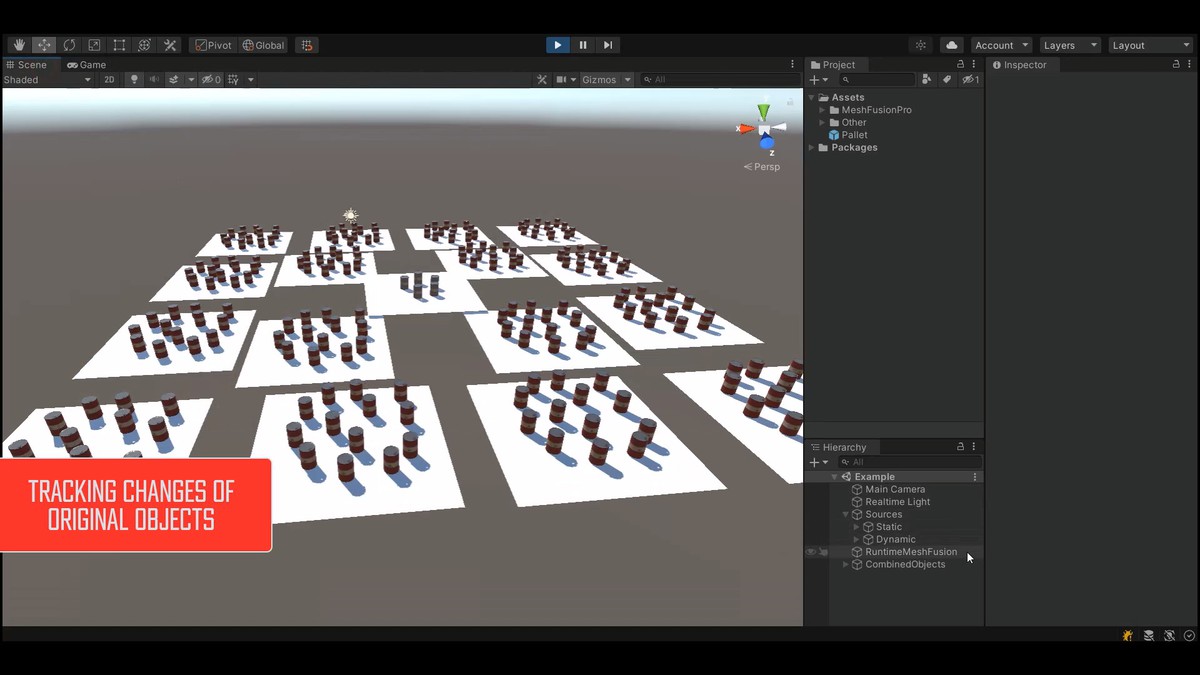Open Hierarchy panel options menu
The height and width of the screenshot is (675, 1200).
point(974,447)
